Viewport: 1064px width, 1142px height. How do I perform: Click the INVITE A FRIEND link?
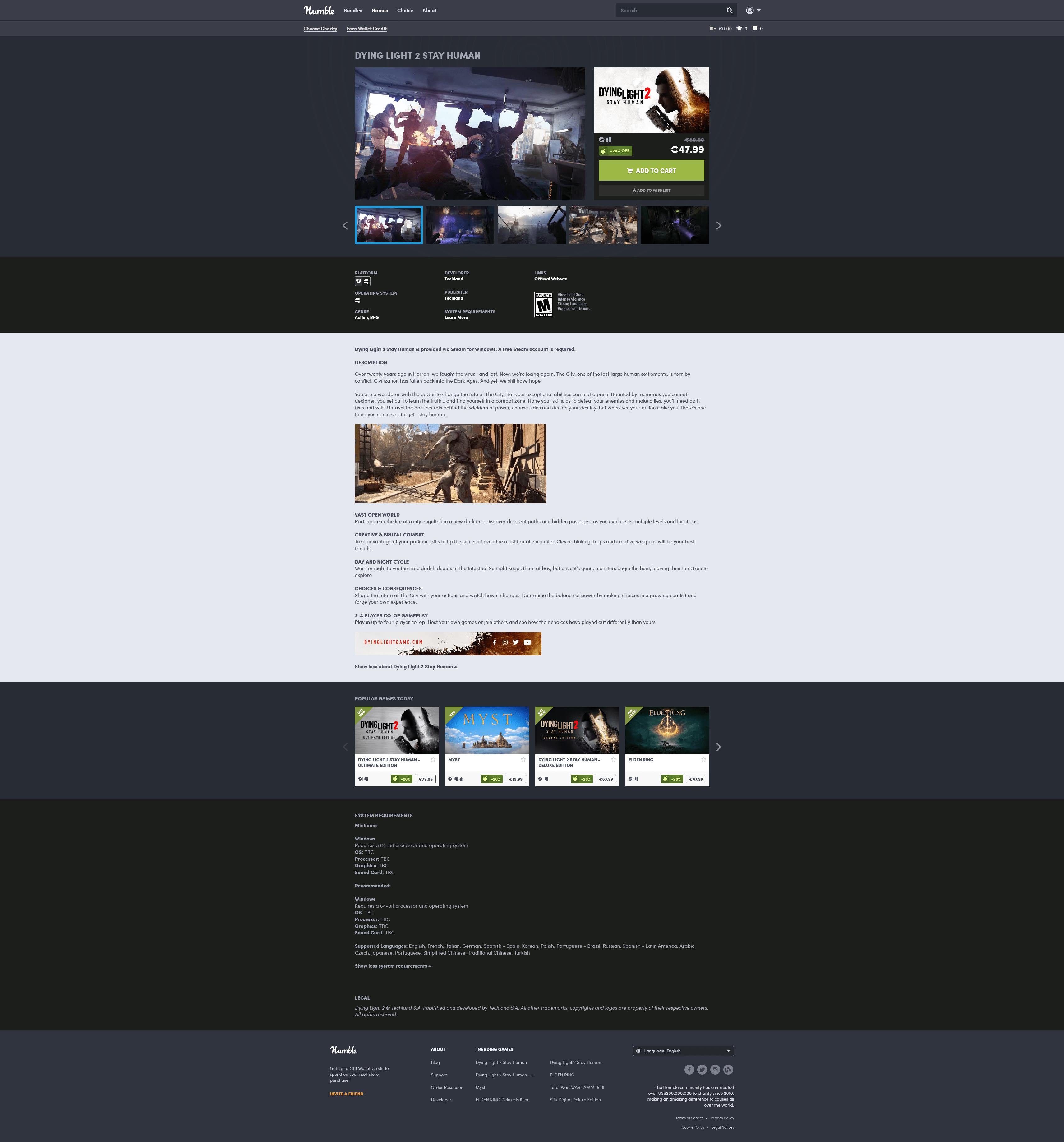pyautogui.click(x=347, y=1094)
